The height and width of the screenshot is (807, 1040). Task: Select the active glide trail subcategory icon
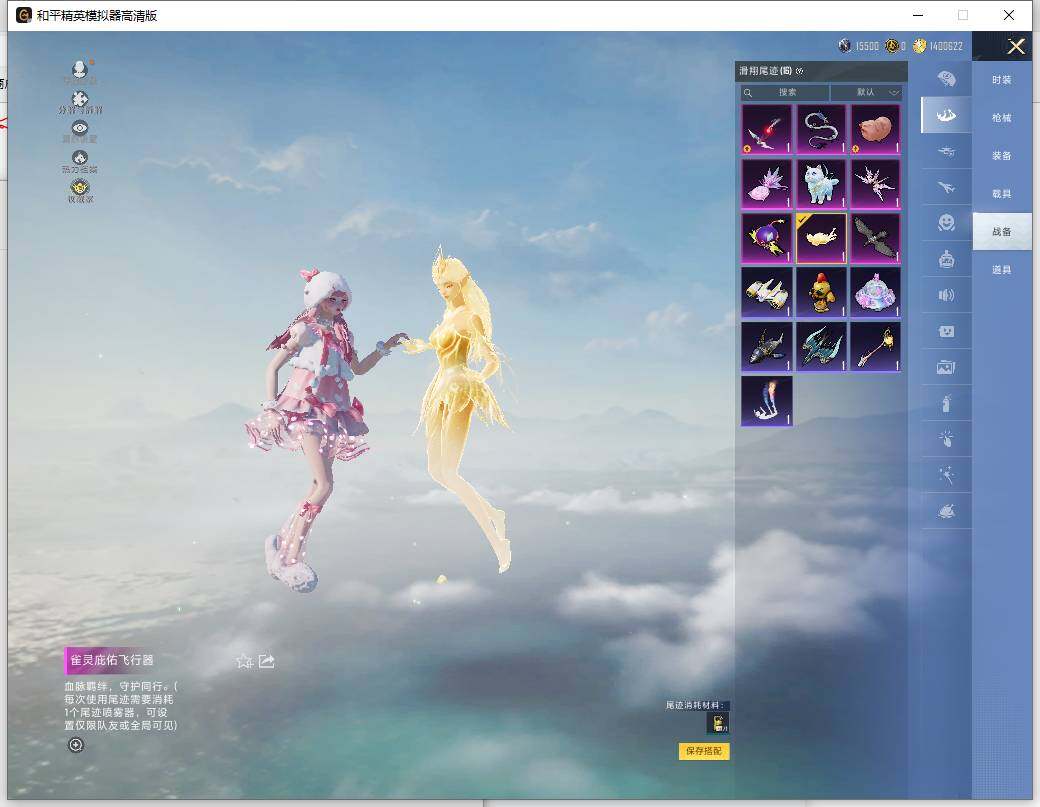pos(946,115)
